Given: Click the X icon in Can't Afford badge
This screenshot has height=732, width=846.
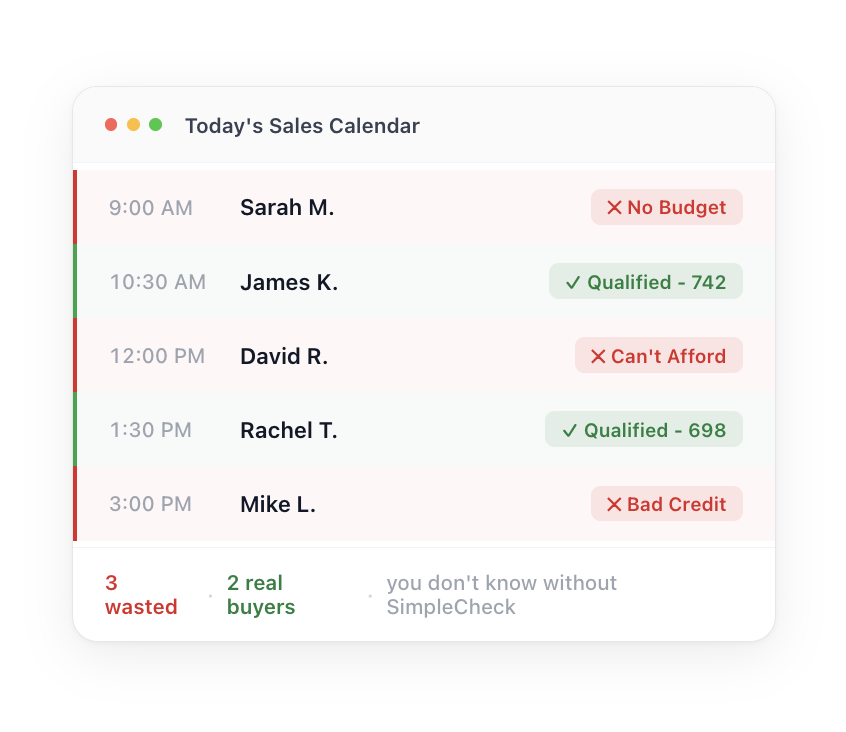Looking at the screenshot, I should 598,356.
